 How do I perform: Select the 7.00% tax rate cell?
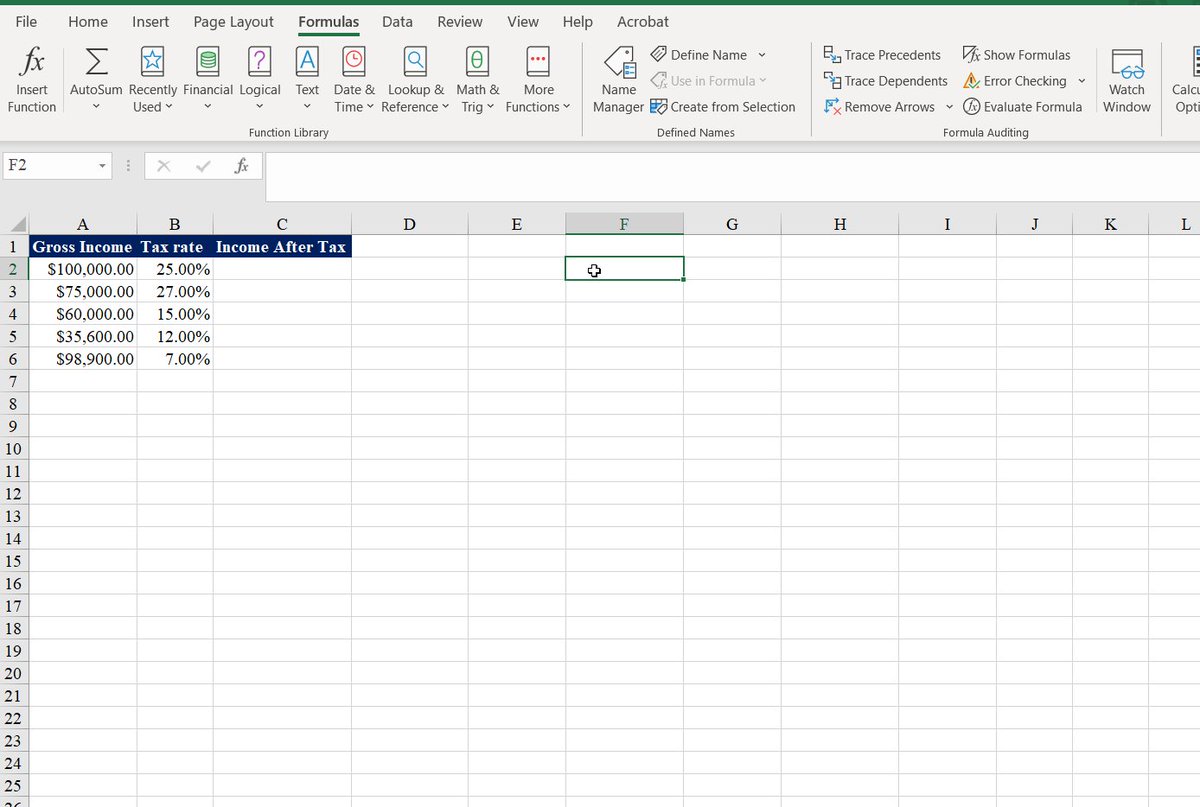[175, 359]
